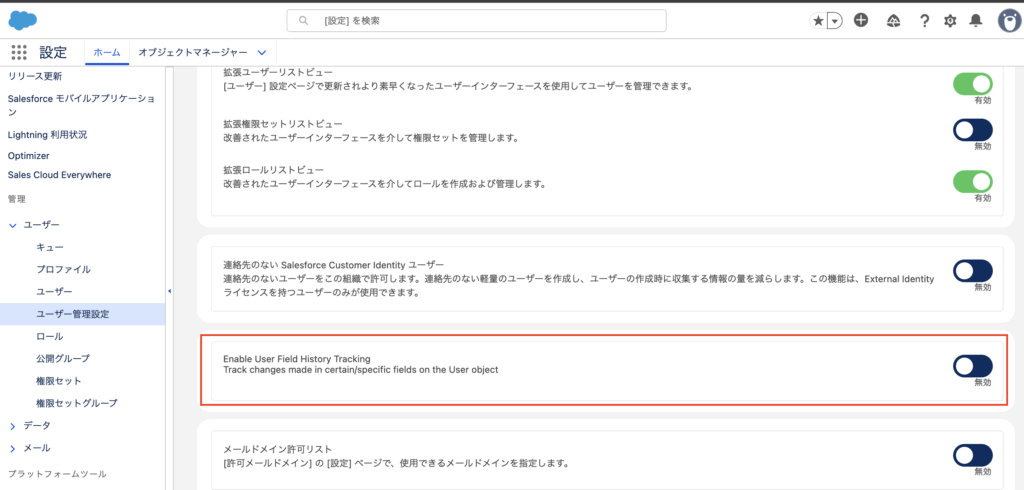Collapse the ユーザー tree section
Screen dimensions: 1024x490
(12, 225)
